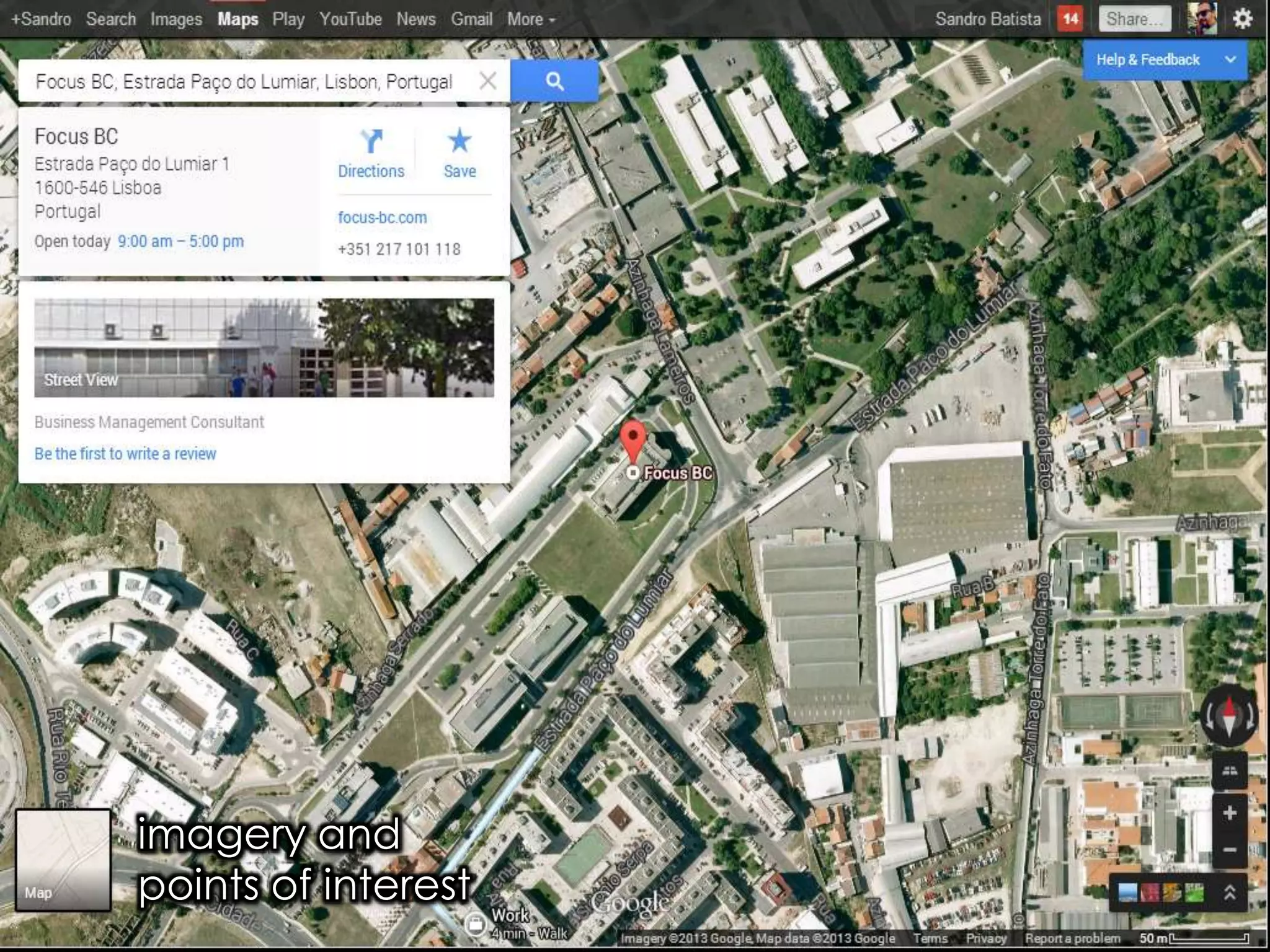The width and height of the screenshot is (1270, 952).
Task: Click the Work briefcase icon
Action: coord(474,924)
